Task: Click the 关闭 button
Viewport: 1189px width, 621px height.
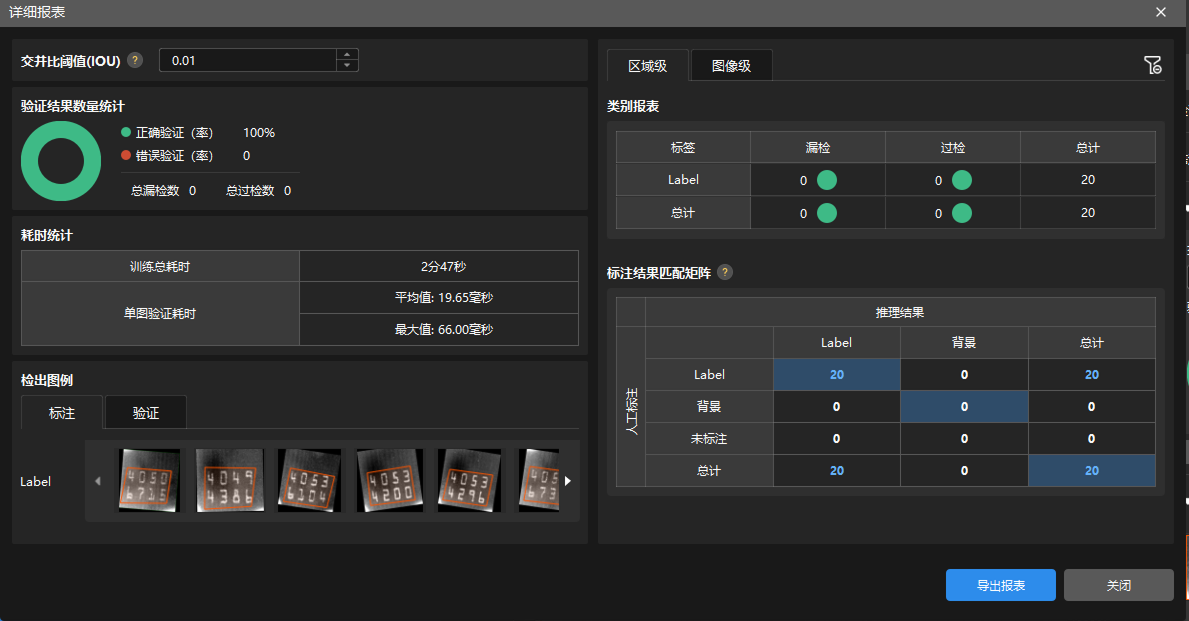Action: [1118, 585]
